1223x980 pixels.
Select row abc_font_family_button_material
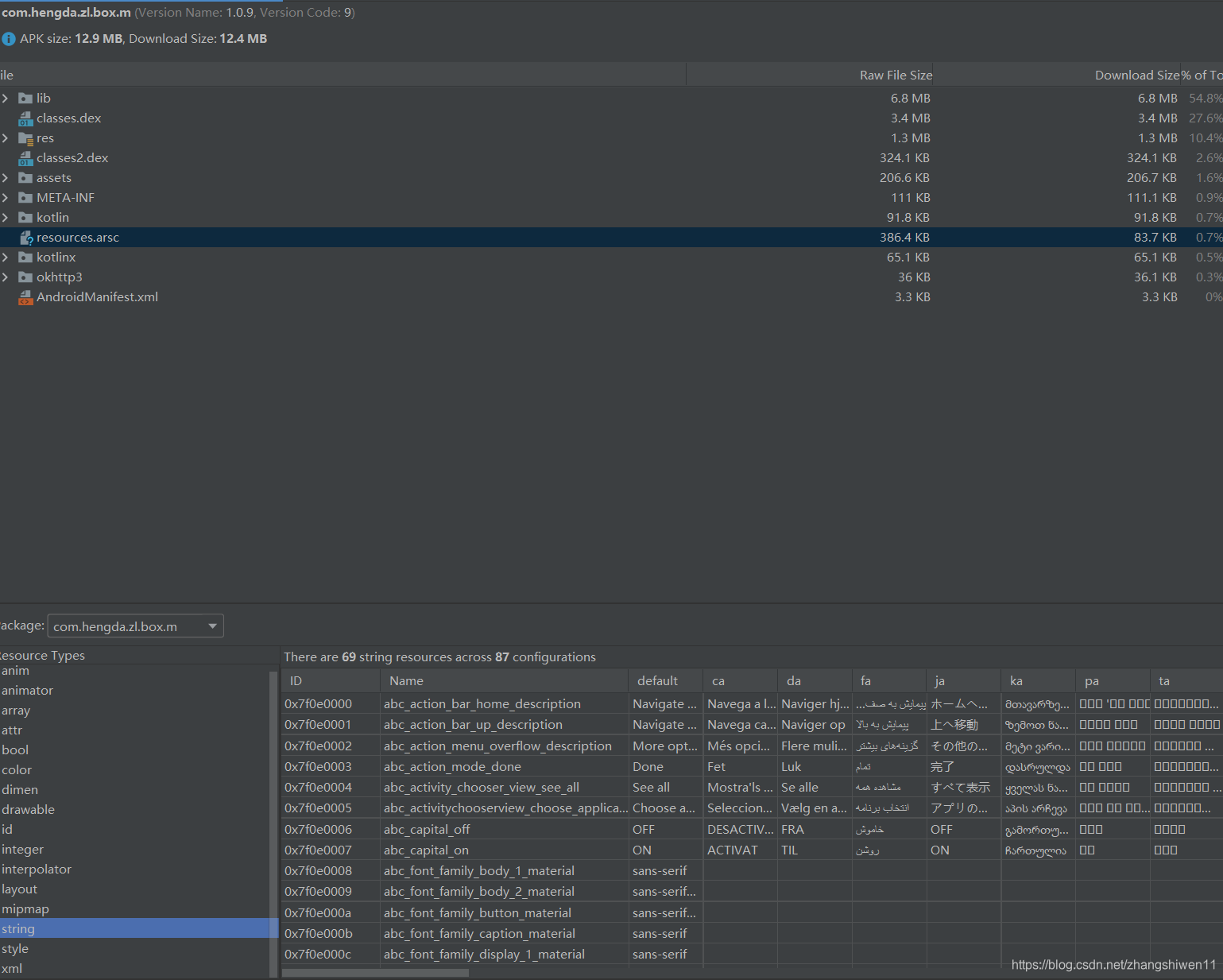(752, 913)
